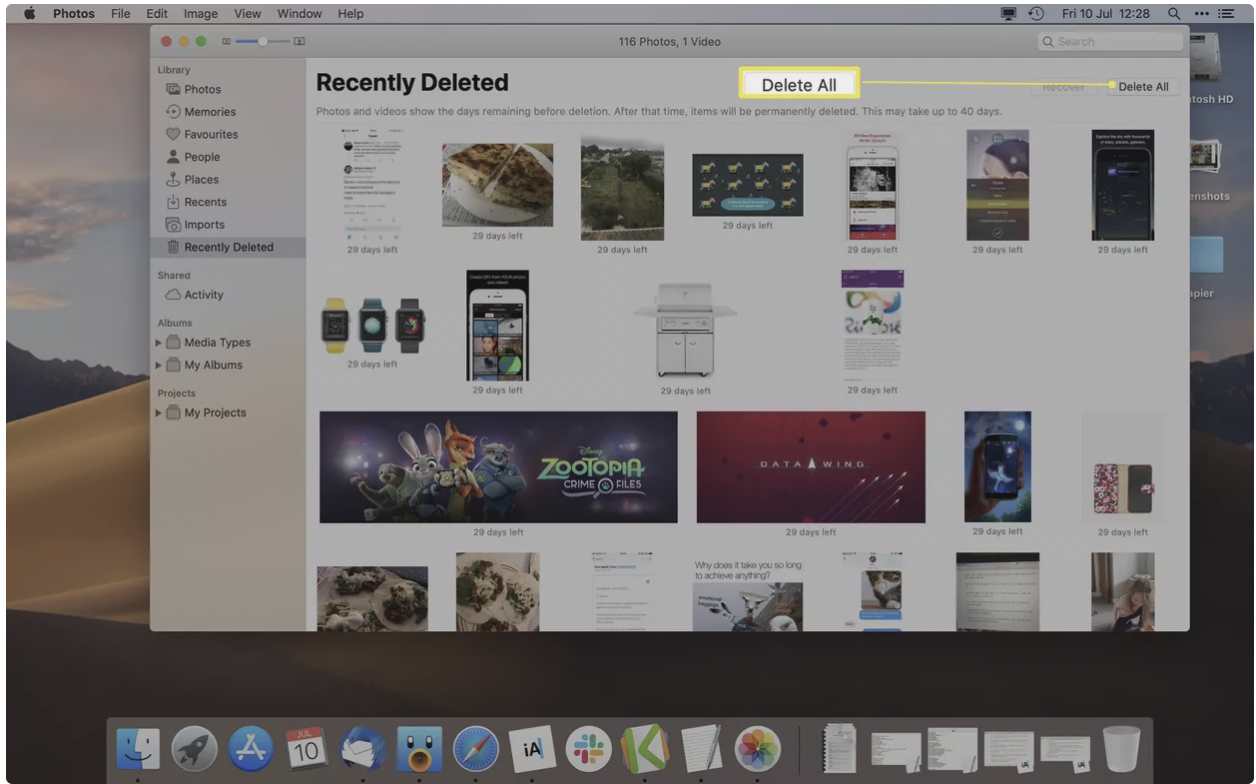Open the People album
This screenshot has width=1256, height=784.
coord(201,157)
